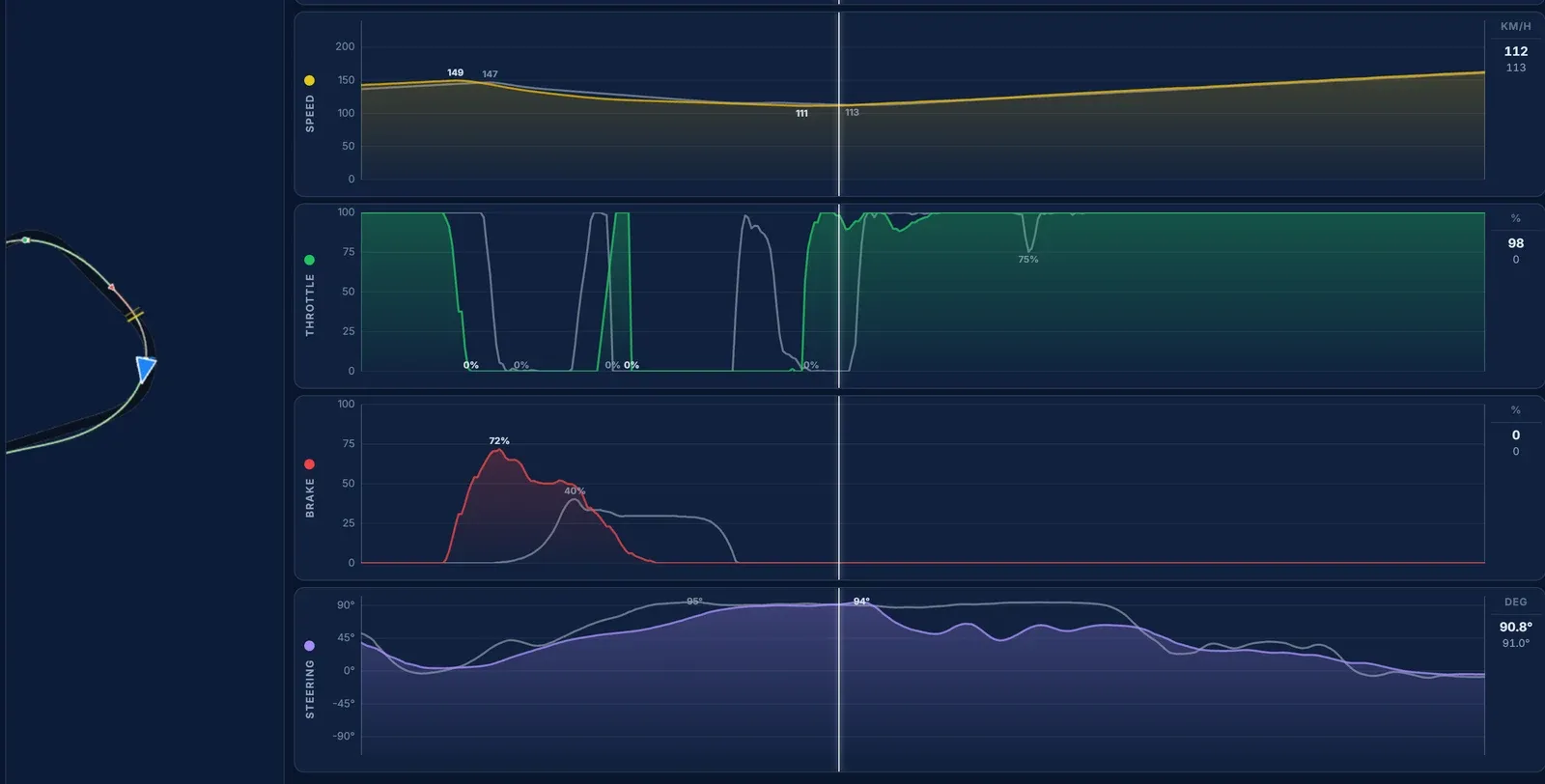Click the green Throttle channel dot
This screenshot has width=1545, height=784.
[x=309, y=261]
